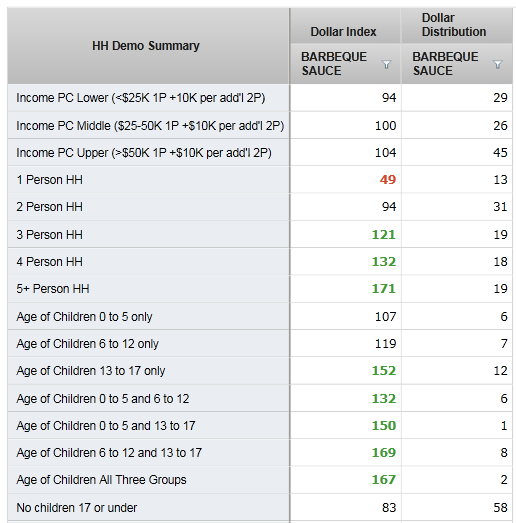Select the Income PC Lower row label

(x=141, y=98)
